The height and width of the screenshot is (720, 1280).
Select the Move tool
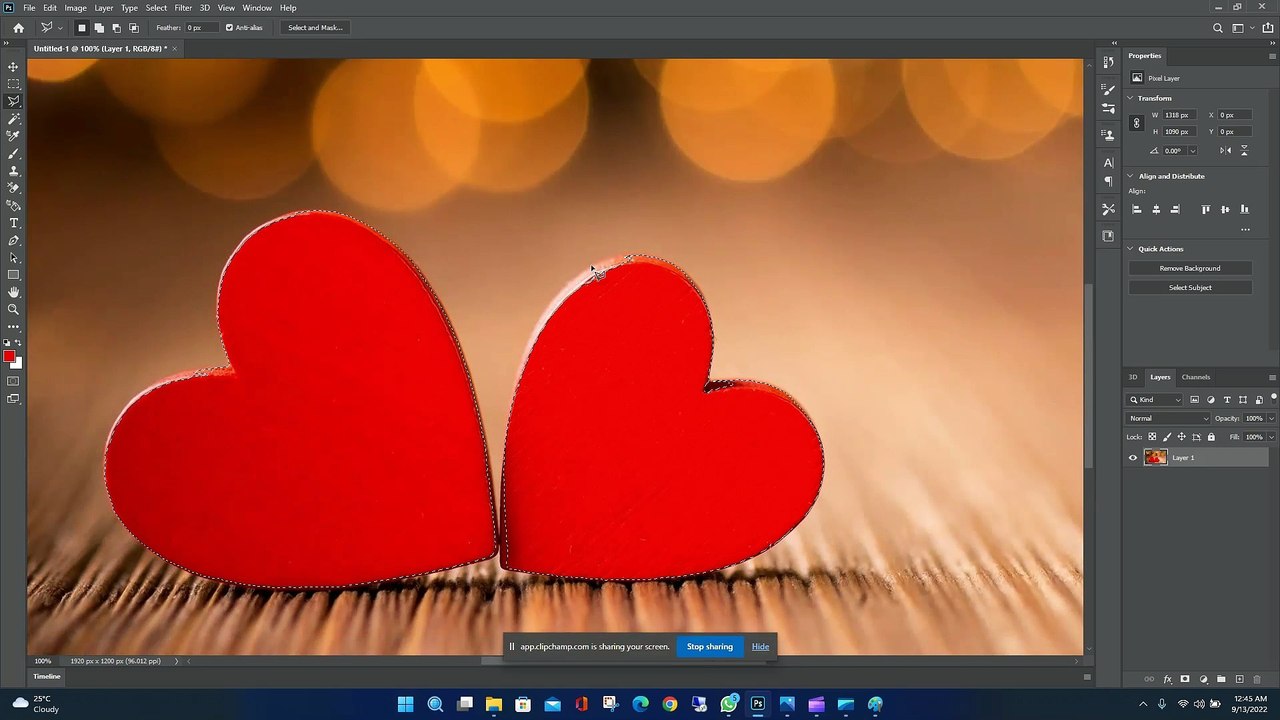[x=13, y=66]
